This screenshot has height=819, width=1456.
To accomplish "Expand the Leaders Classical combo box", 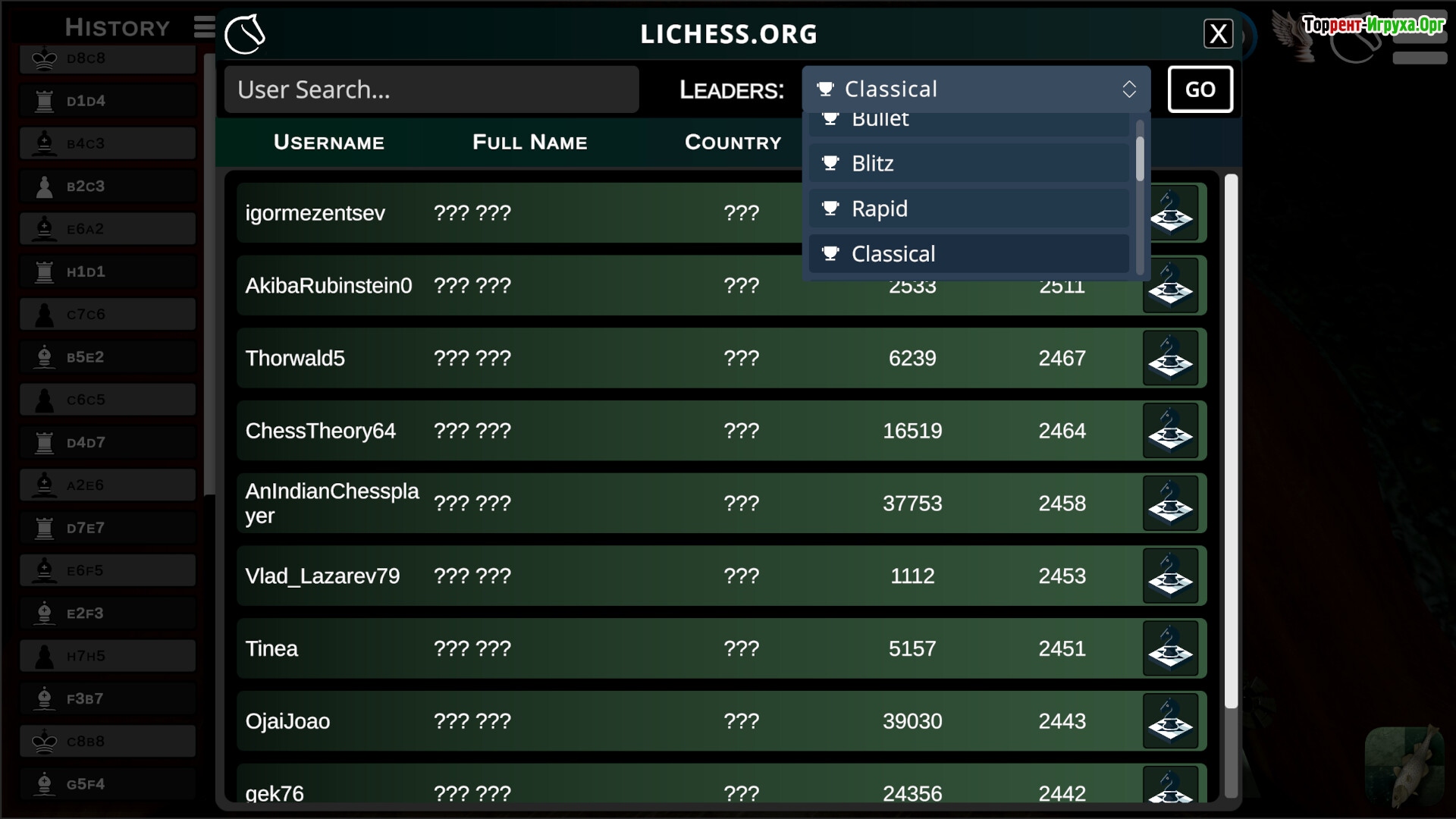I will tap(975, 89).
